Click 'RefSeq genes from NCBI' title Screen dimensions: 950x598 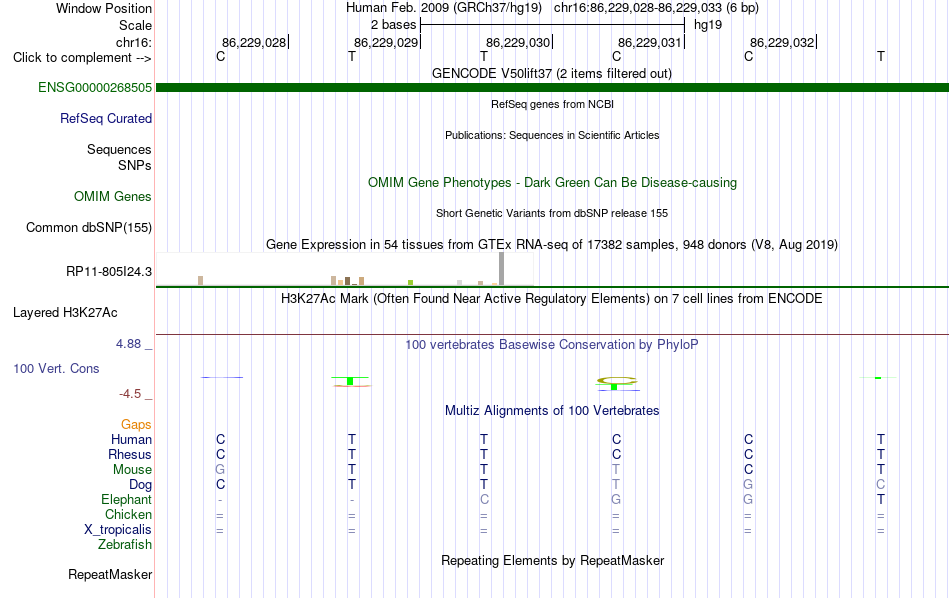pos(552,104)
